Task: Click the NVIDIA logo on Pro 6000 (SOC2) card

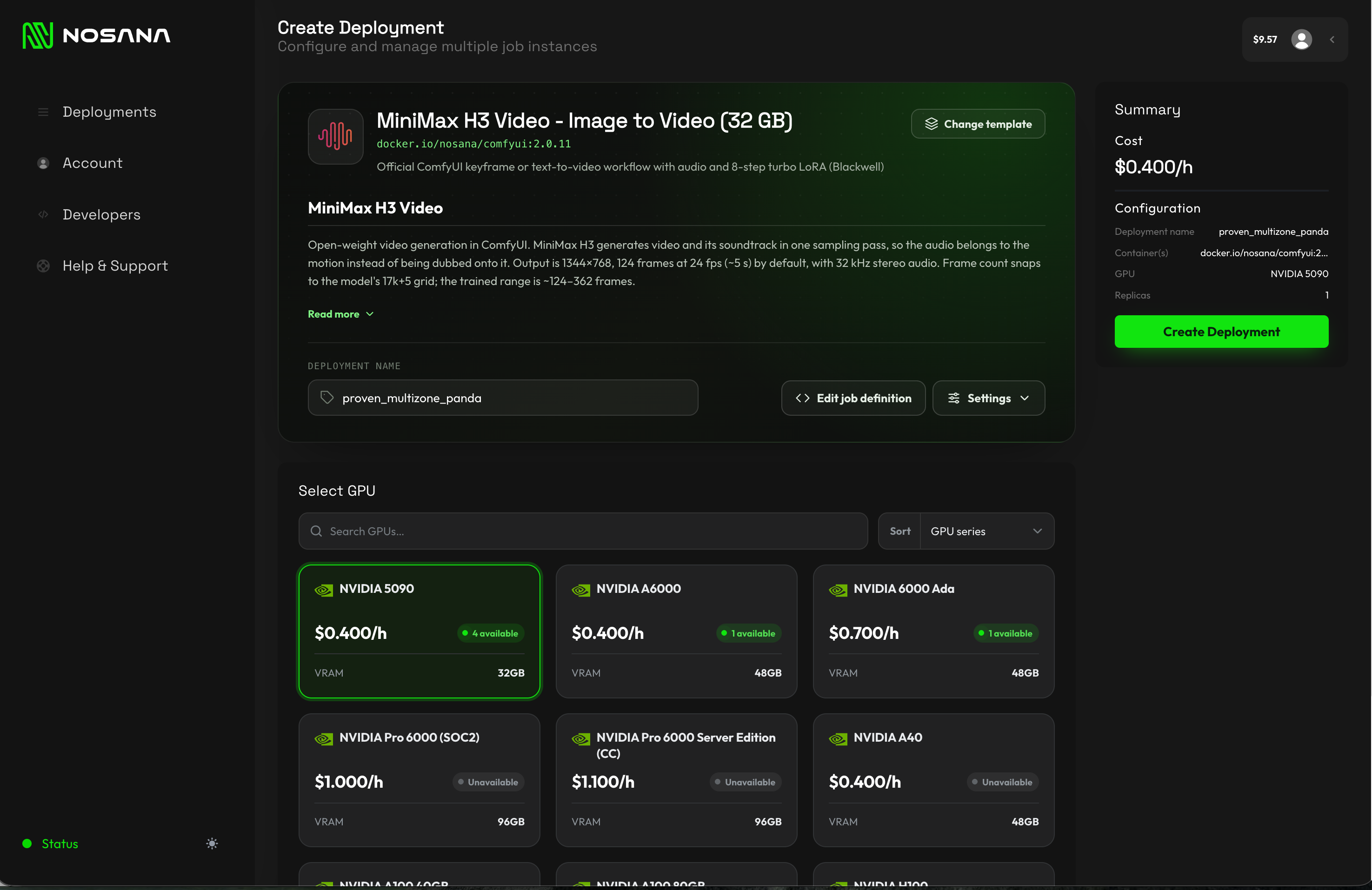Action: tap(323, 738)
